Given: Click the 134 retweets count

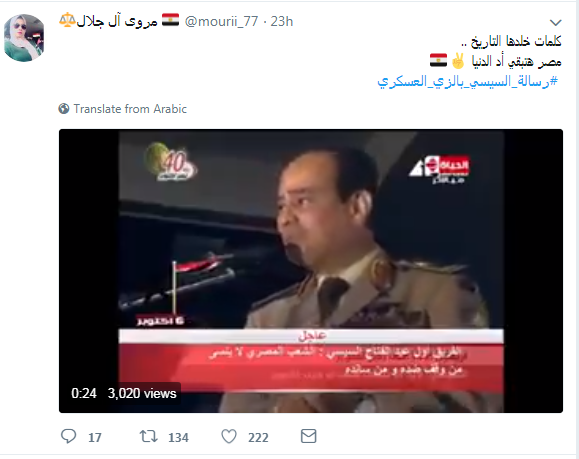Looking at the screenshot, I should tap(178, 438).
